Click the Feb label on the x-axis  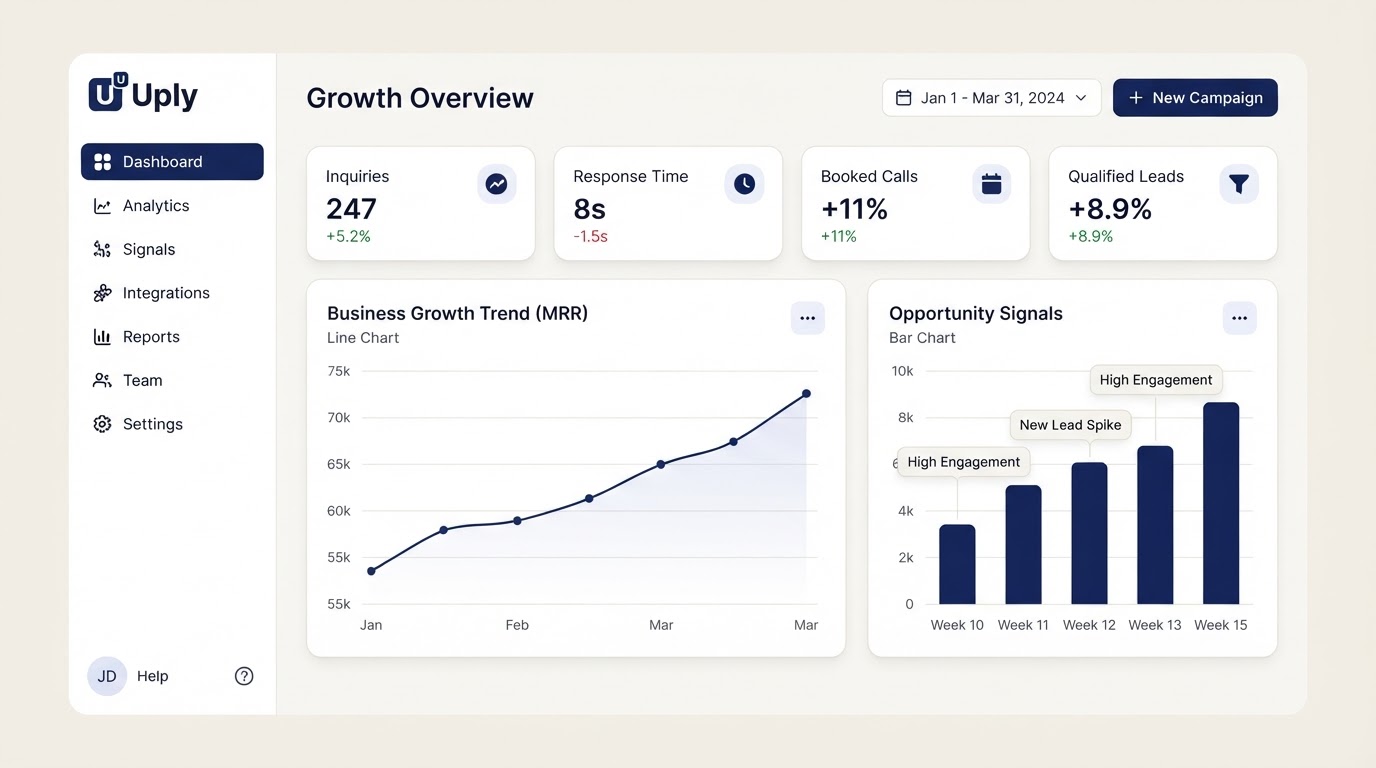[517, 625]
